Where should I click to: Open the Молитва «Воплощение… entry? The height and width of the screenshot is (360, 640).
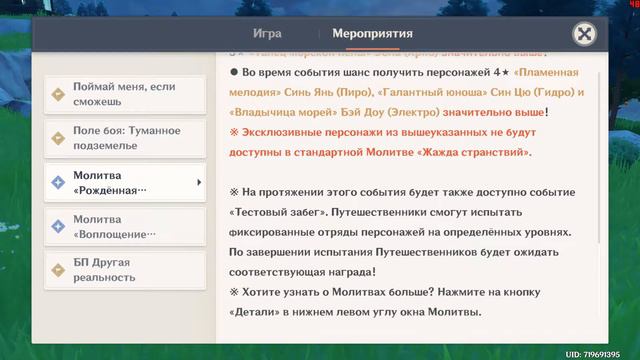point(125,227)
